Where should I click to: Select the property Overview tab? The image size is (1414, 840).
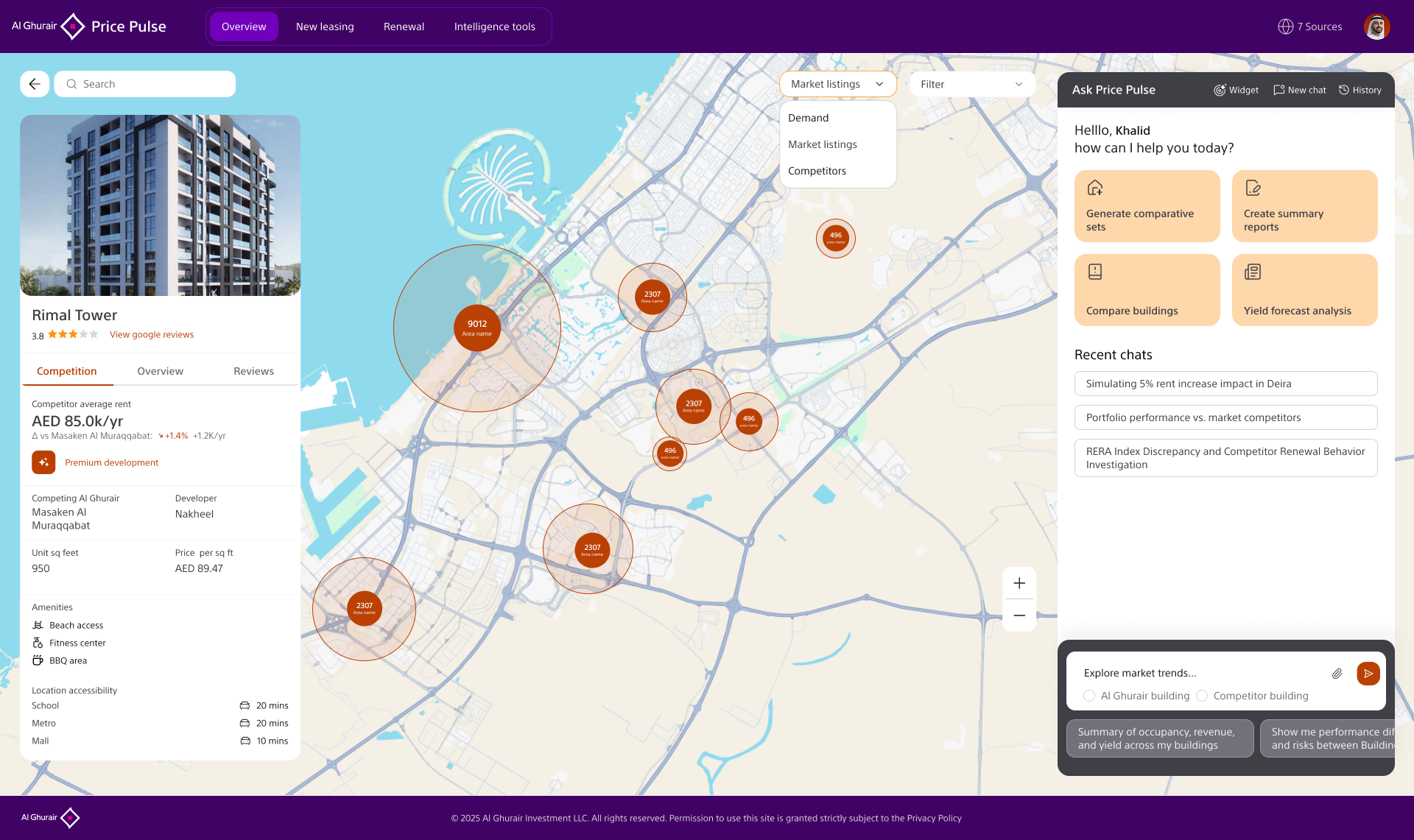coord(160,371)
